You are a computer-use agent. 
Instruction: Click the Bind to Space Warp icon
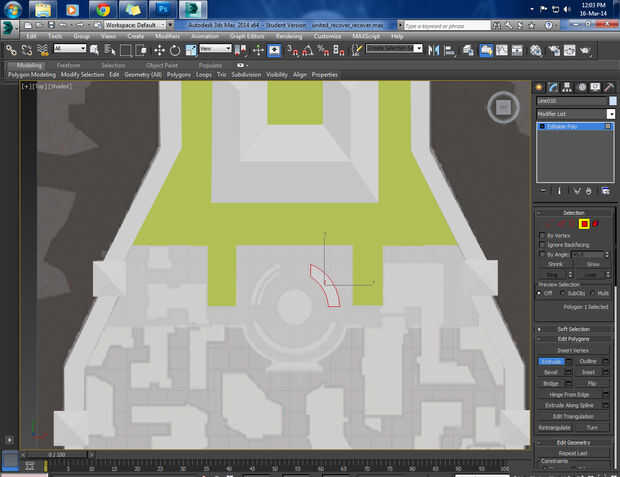click(x=42, y=50)
